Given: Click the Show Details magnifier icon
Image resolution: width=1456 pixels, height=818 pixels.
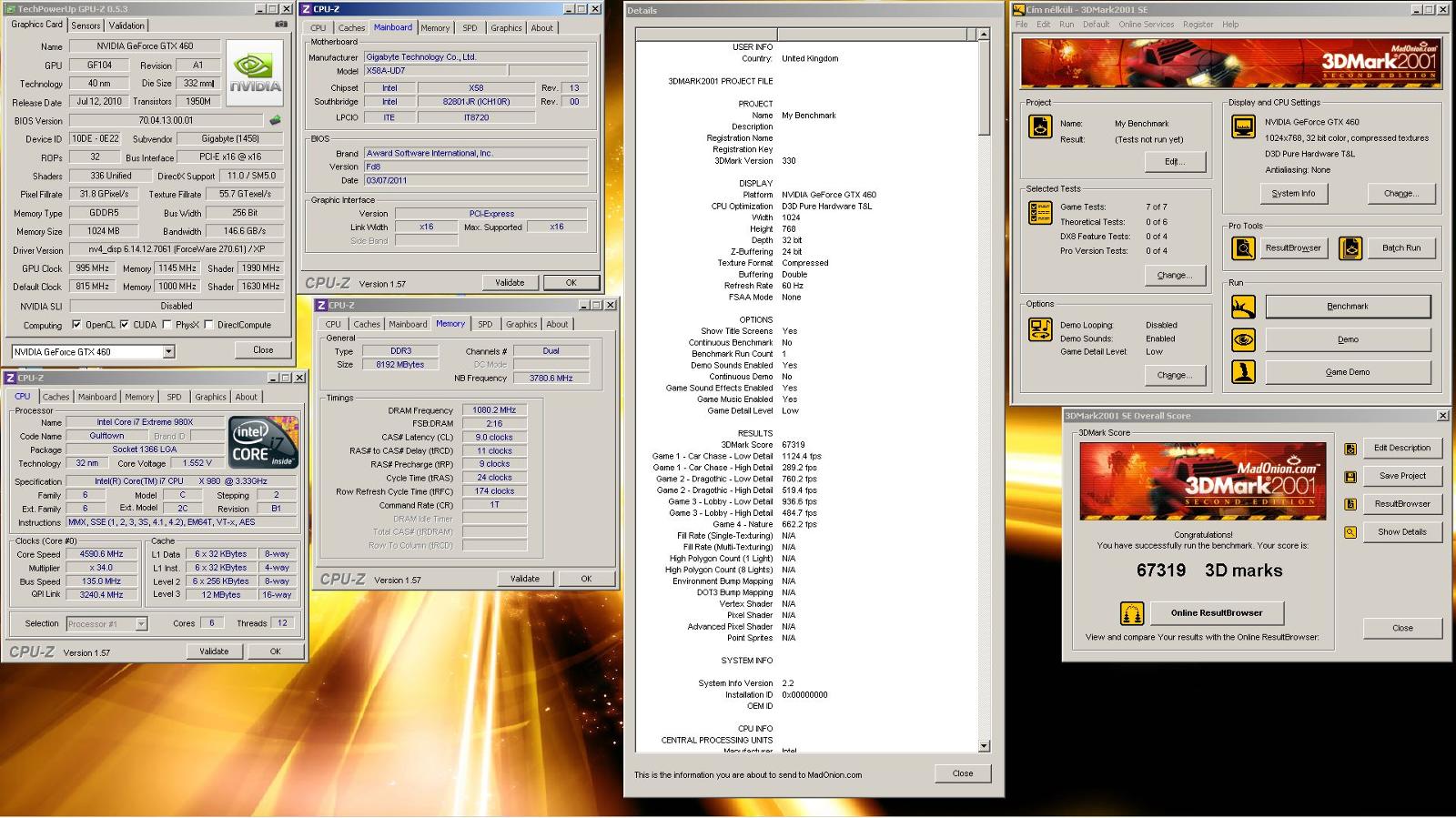Looking at the screenshot, I should pyautogui.click(x=1350, y=532).
